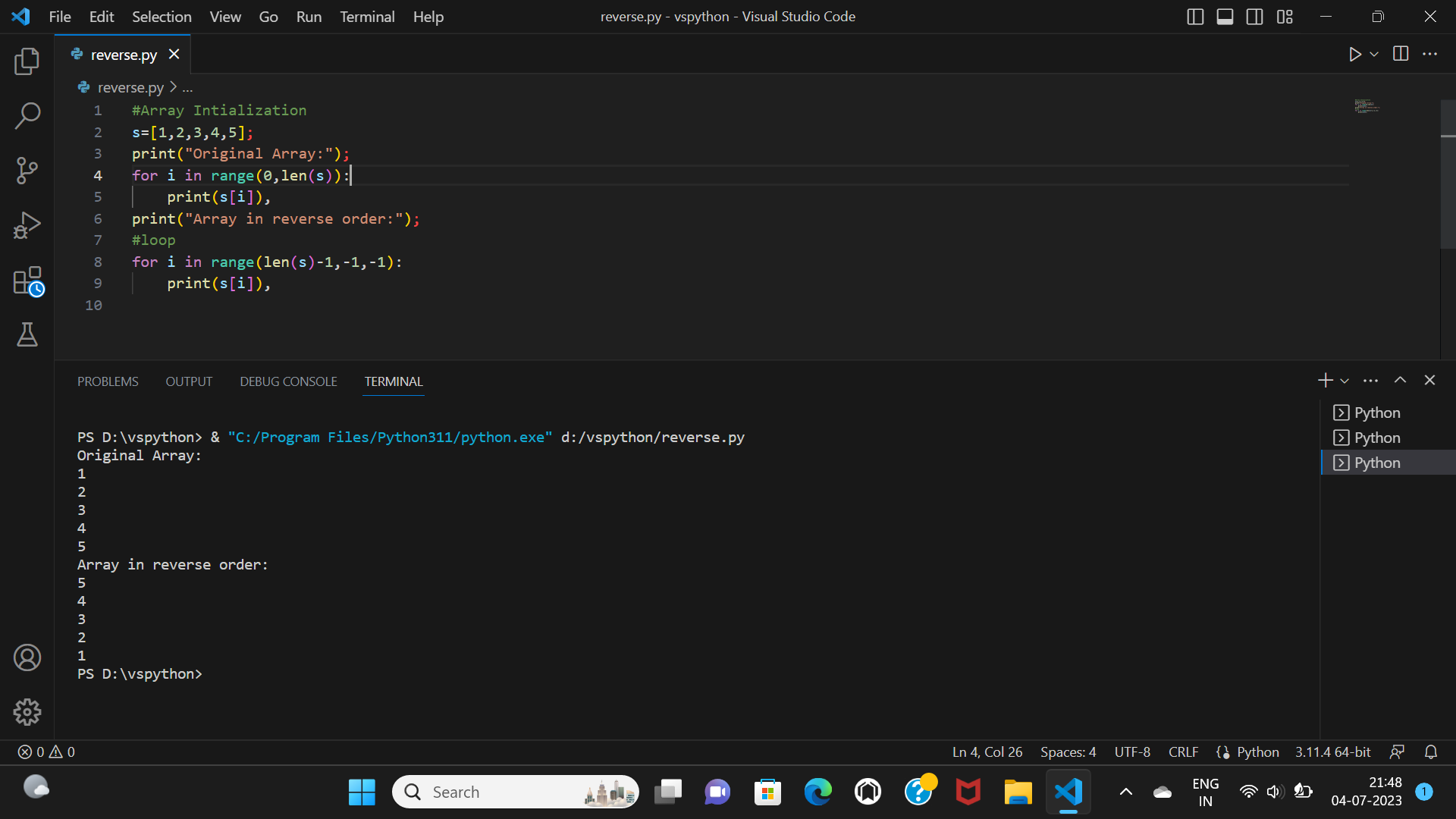
Task: Customize layout from title bar icon
Action: (1285, 17)
